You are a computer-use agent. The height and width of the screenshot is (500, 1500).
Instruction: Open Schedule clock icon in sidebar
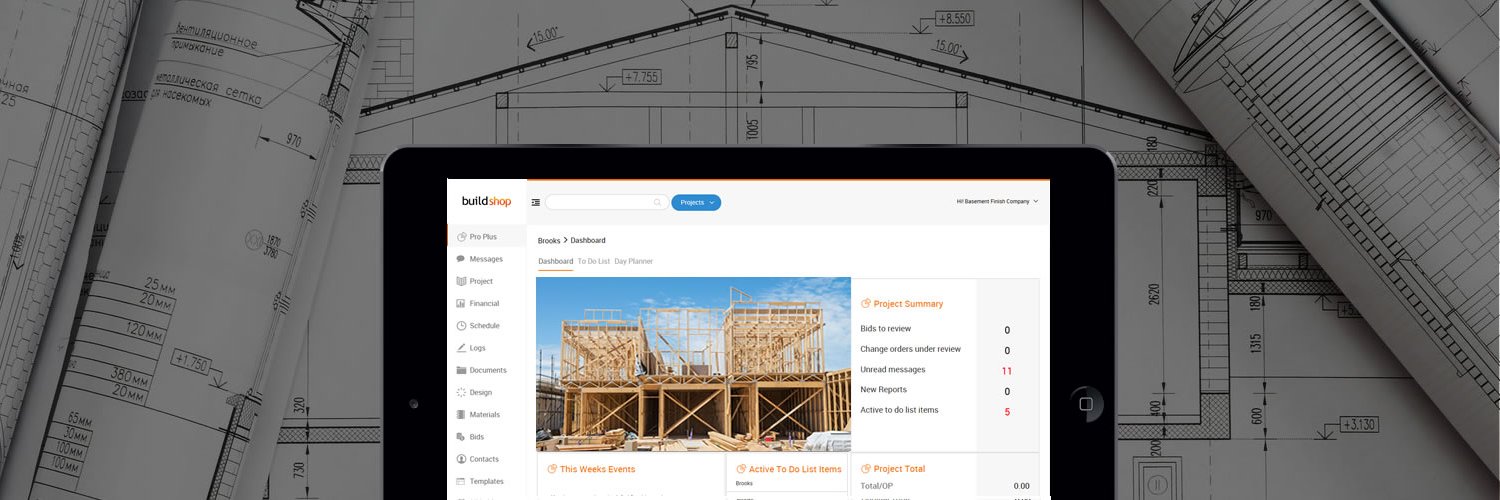click(x=461, y=326)
